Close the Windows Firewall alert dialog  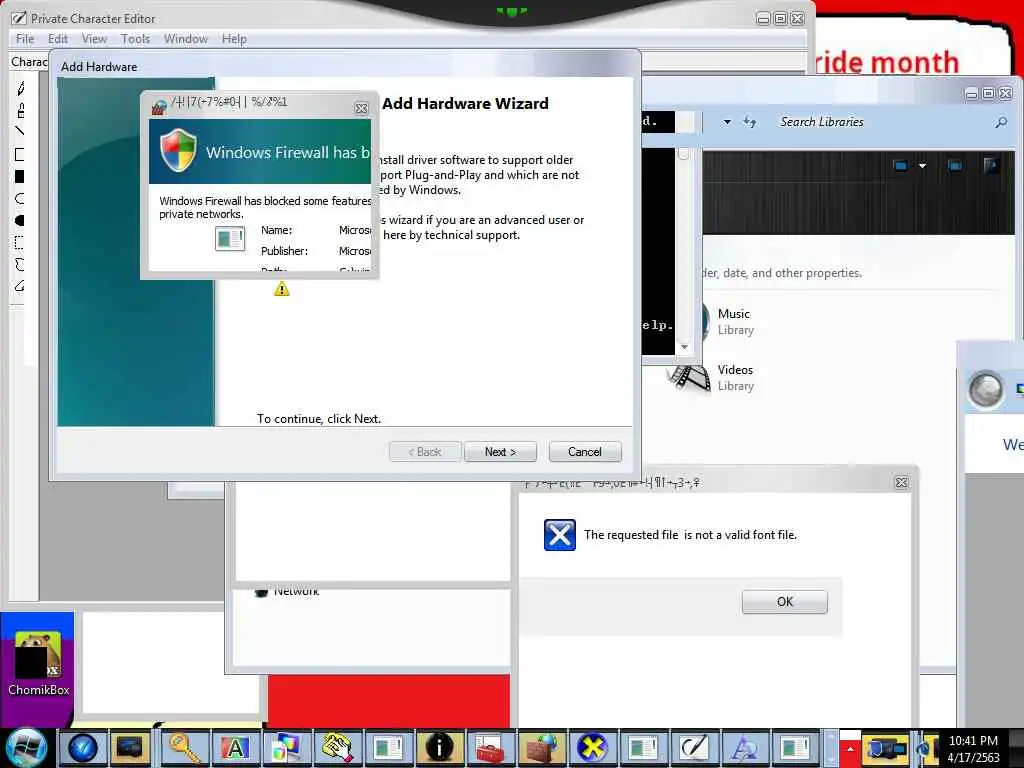coord(361,108)
